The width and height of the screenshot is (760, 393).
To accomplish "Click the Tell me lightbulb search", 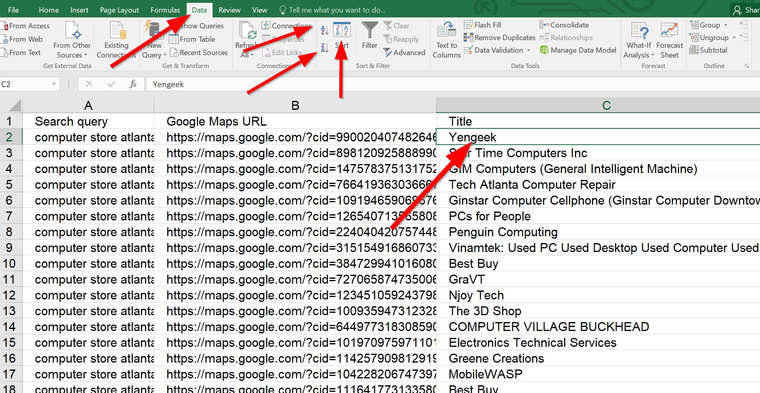I will click(332, 10).
